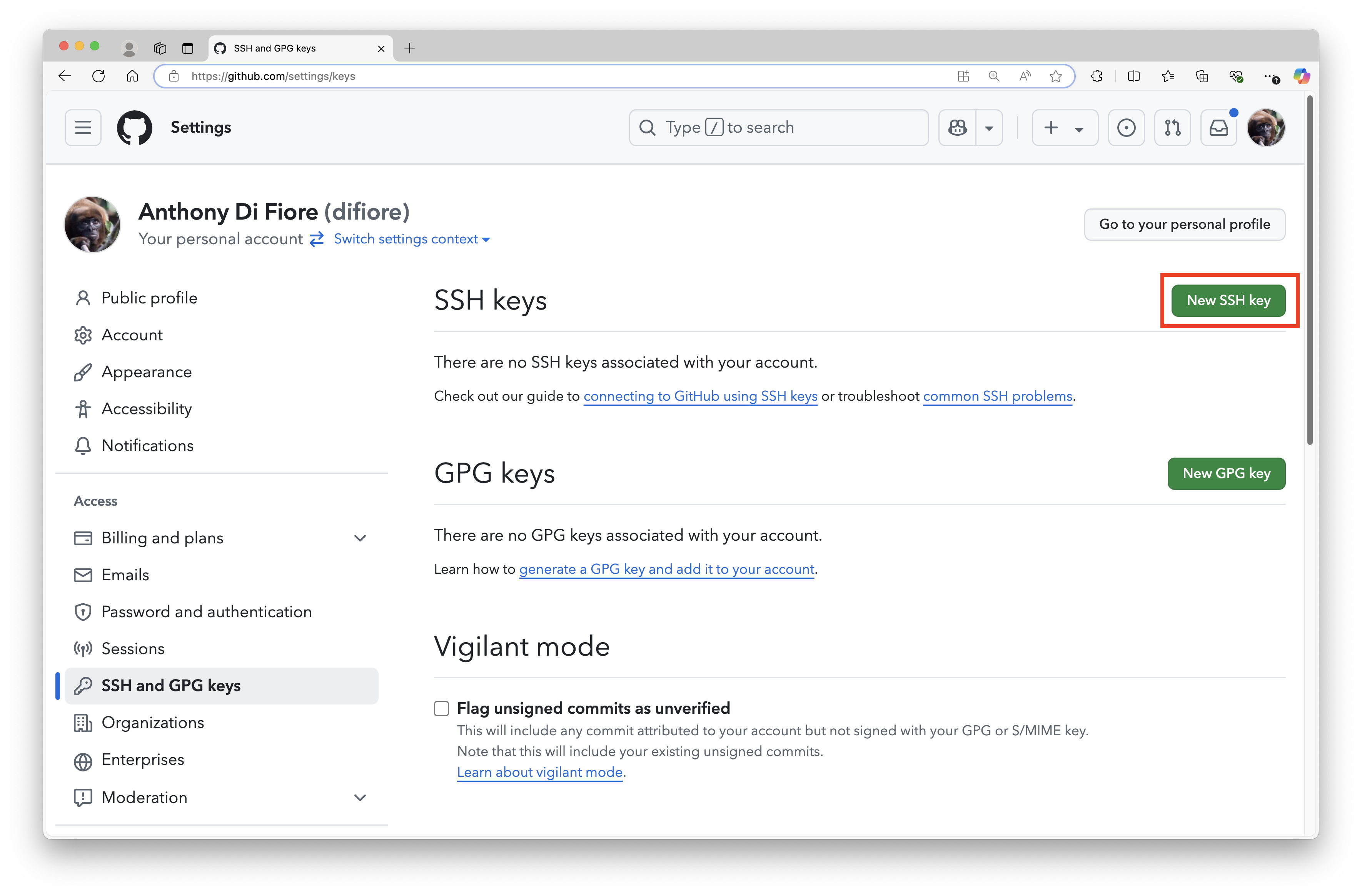1362x896 pixels.
Task: Expand the Moderation sidebar section
Action: (x=360, y=798)
